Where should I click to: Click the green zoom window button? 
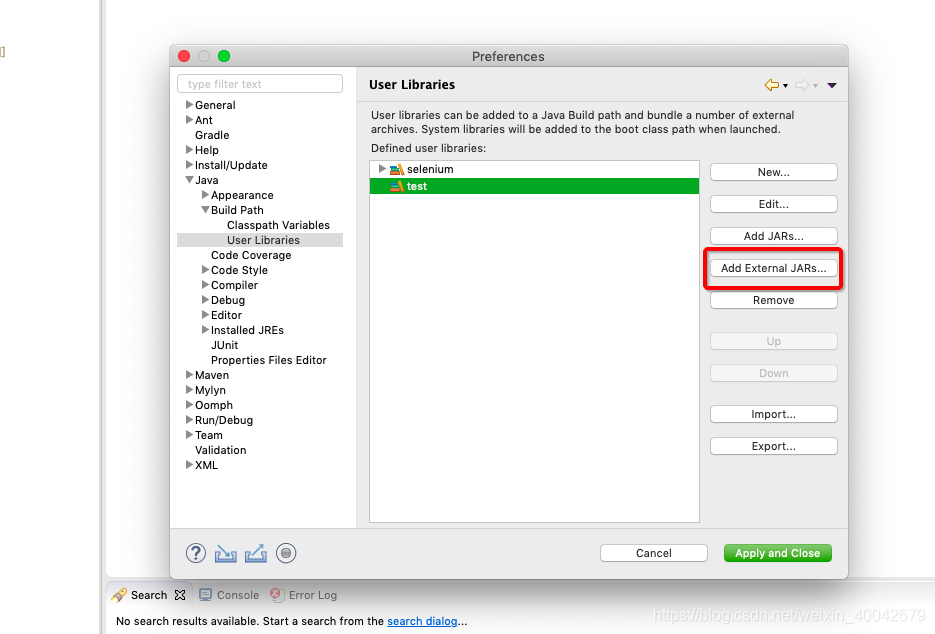click(x=224, y=56)
